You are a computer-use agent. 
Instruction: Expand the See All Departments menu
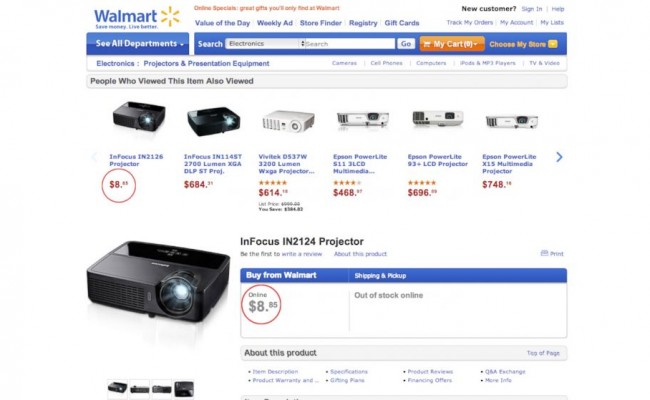[140, 44]
